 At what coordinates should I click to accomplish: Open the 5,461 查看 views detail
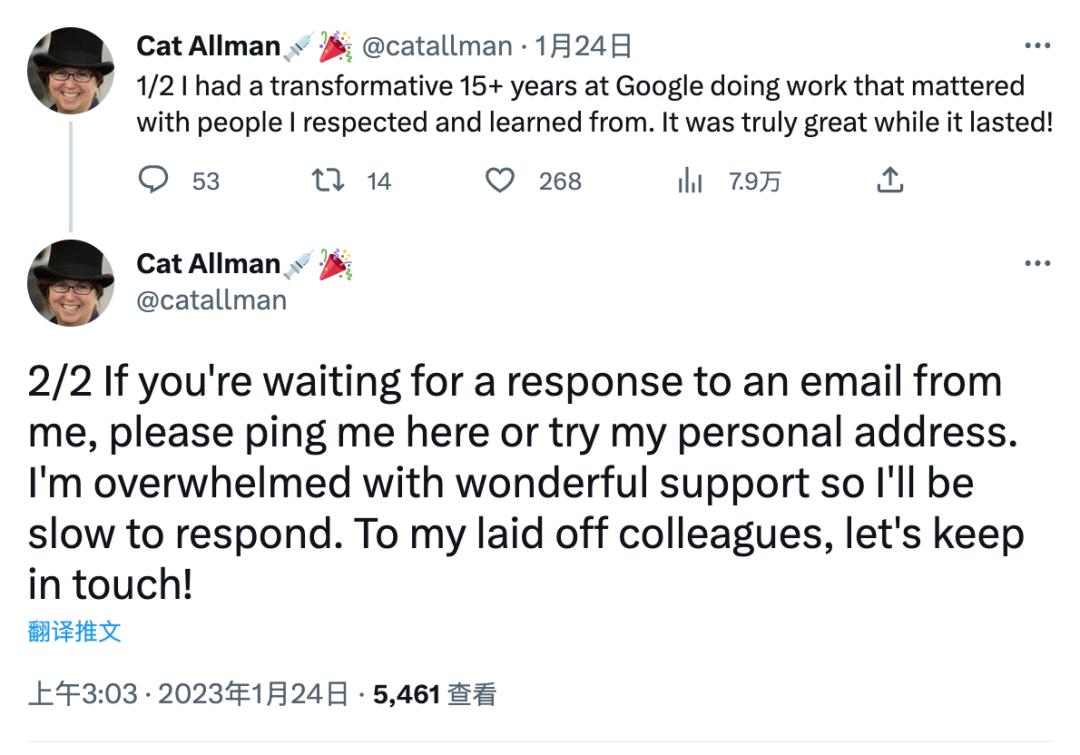coord(434,694)
